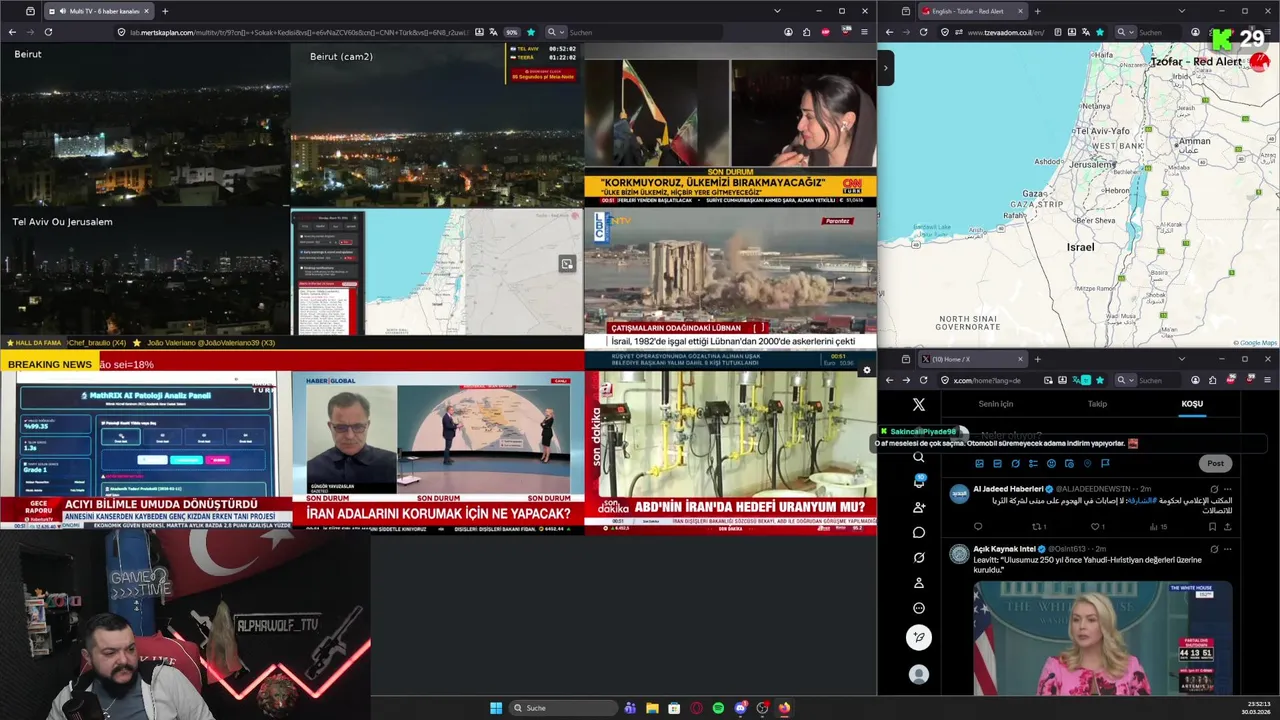Reload the Multi TV browser page
1280x720 pixels.
(x=48, y=32)
